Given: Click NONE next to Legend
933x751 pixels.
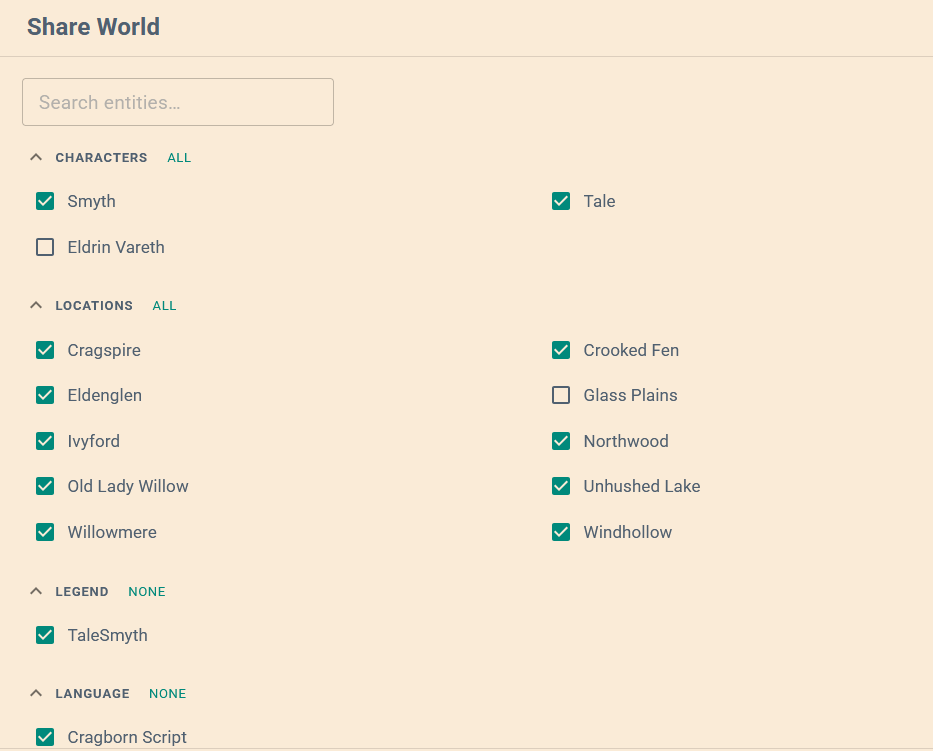Looking at the screenshot, I should click(x=147, y=592).
